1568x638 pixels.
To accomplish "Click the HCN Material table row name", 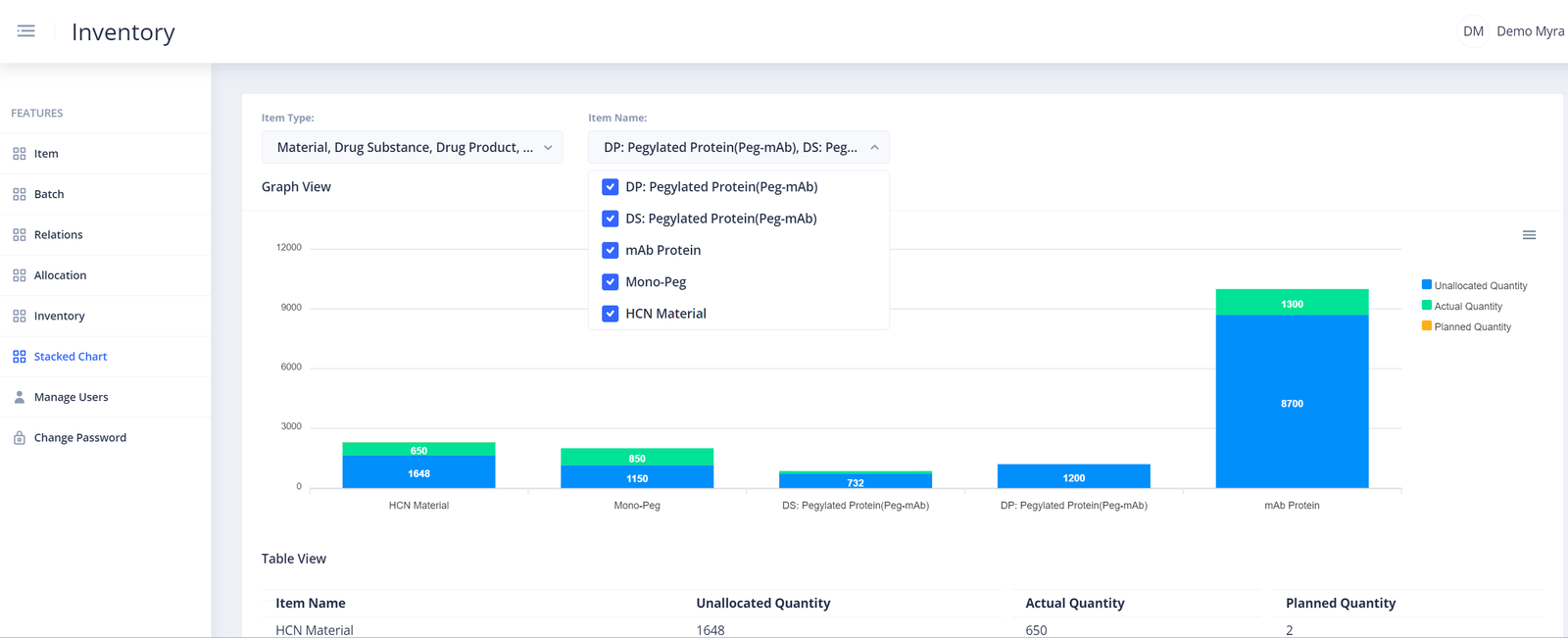I will coord(315,630).
